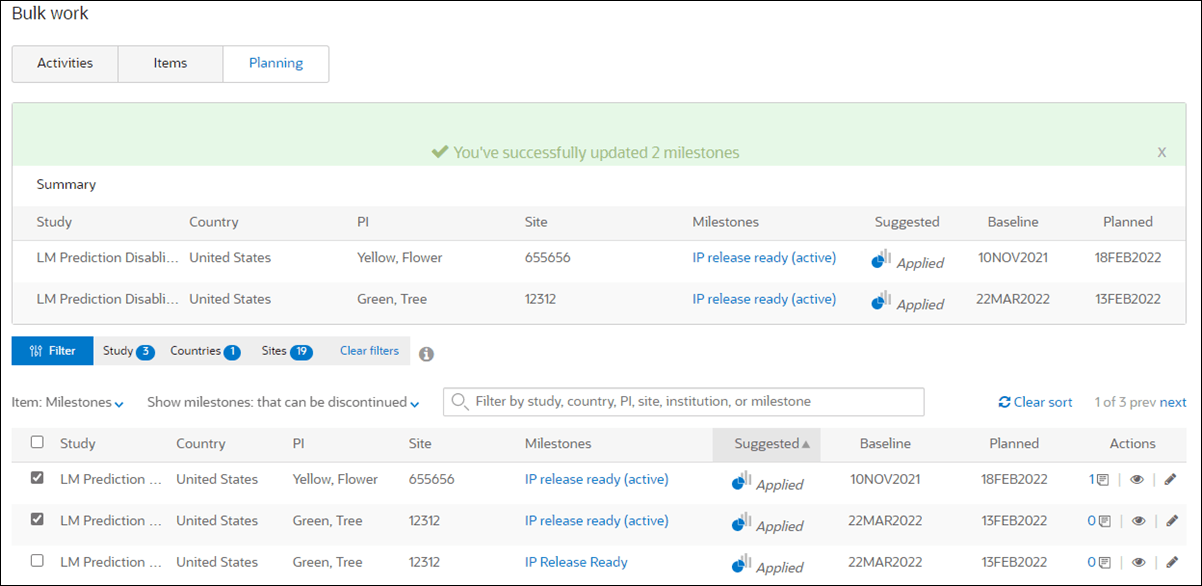Go to next page using the next link
Screen dimensions: 1202x586
pyautogui.click(x=1172, y=401)
